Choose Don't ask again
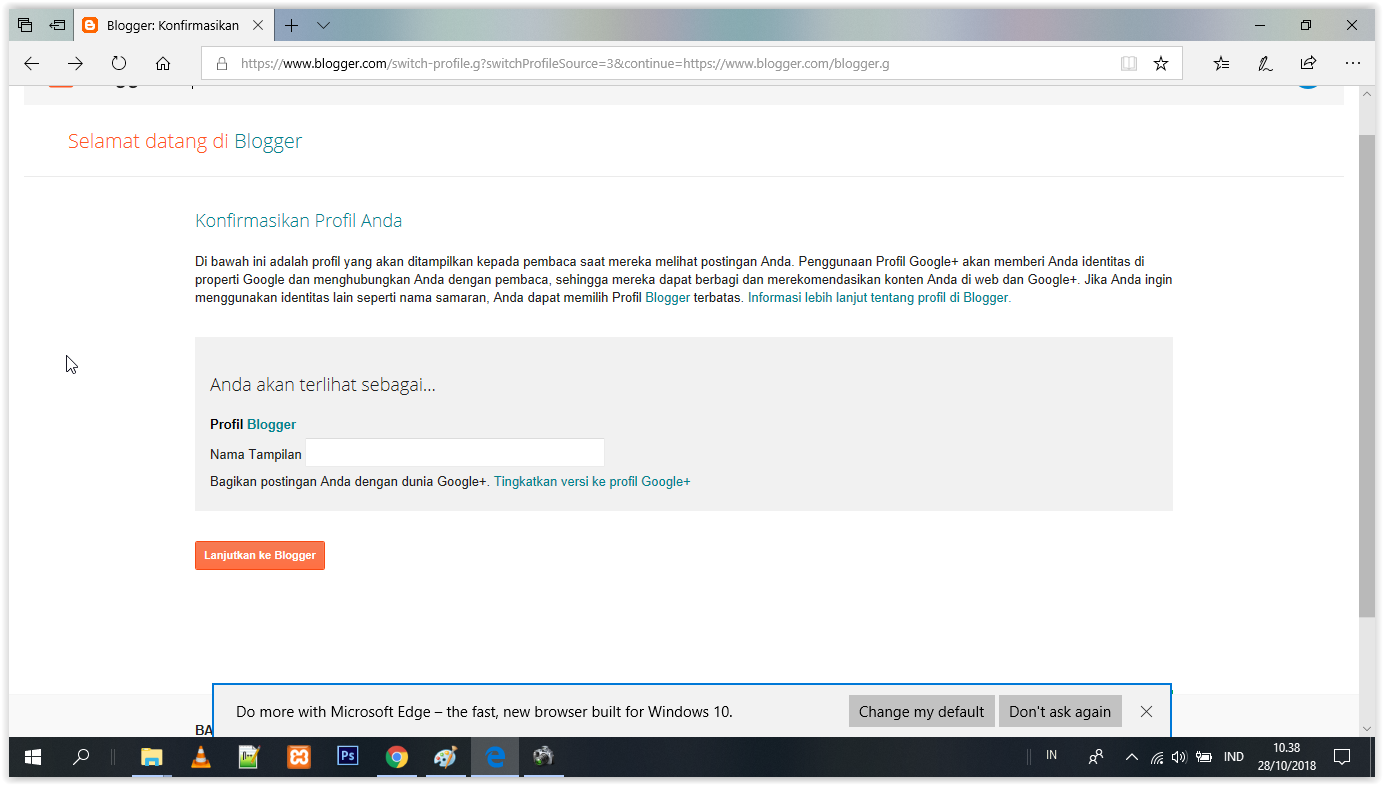The image size is (1383, 785). tap(1060, 711)
